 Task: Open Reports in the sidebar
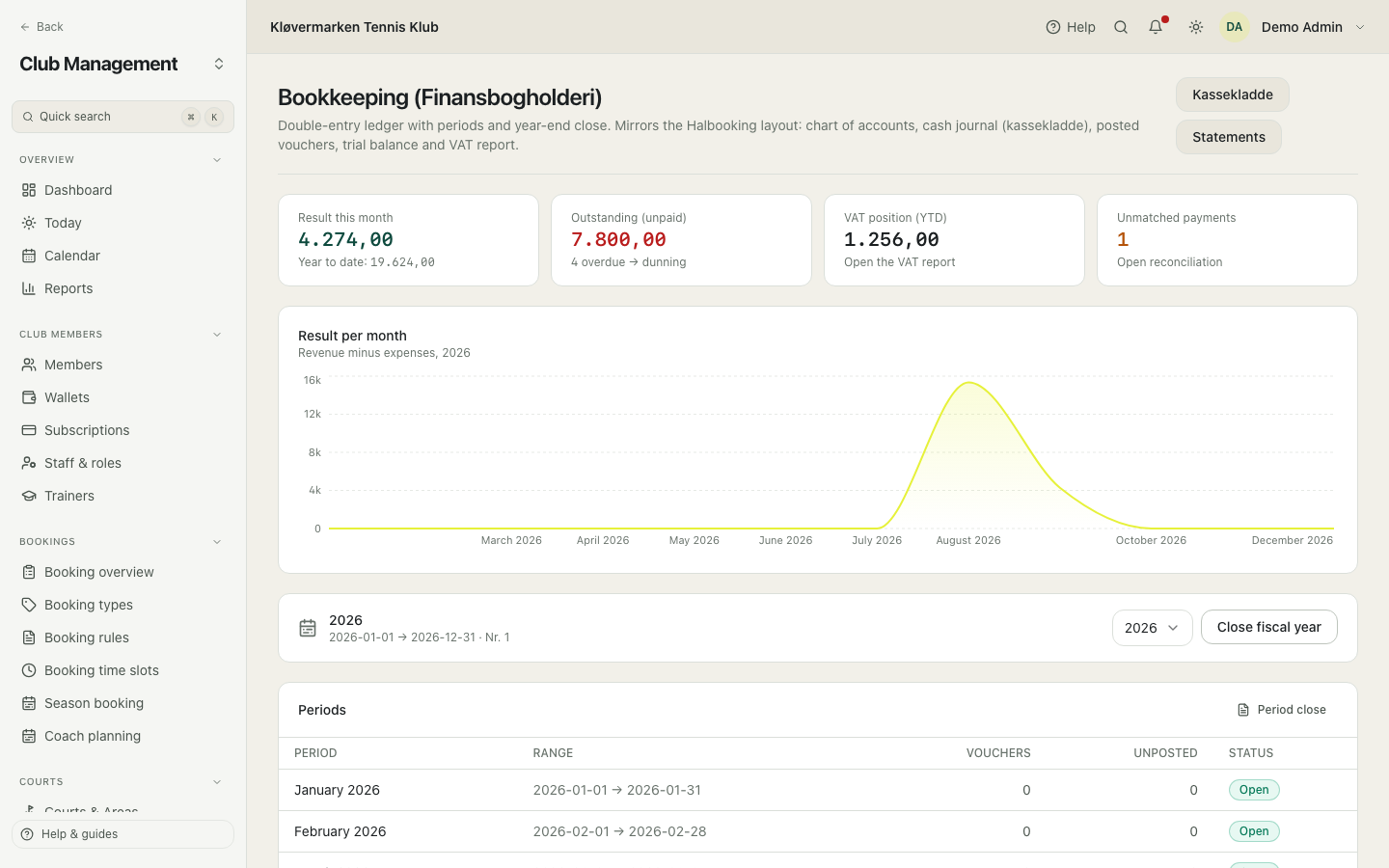[x=123, y=288]
